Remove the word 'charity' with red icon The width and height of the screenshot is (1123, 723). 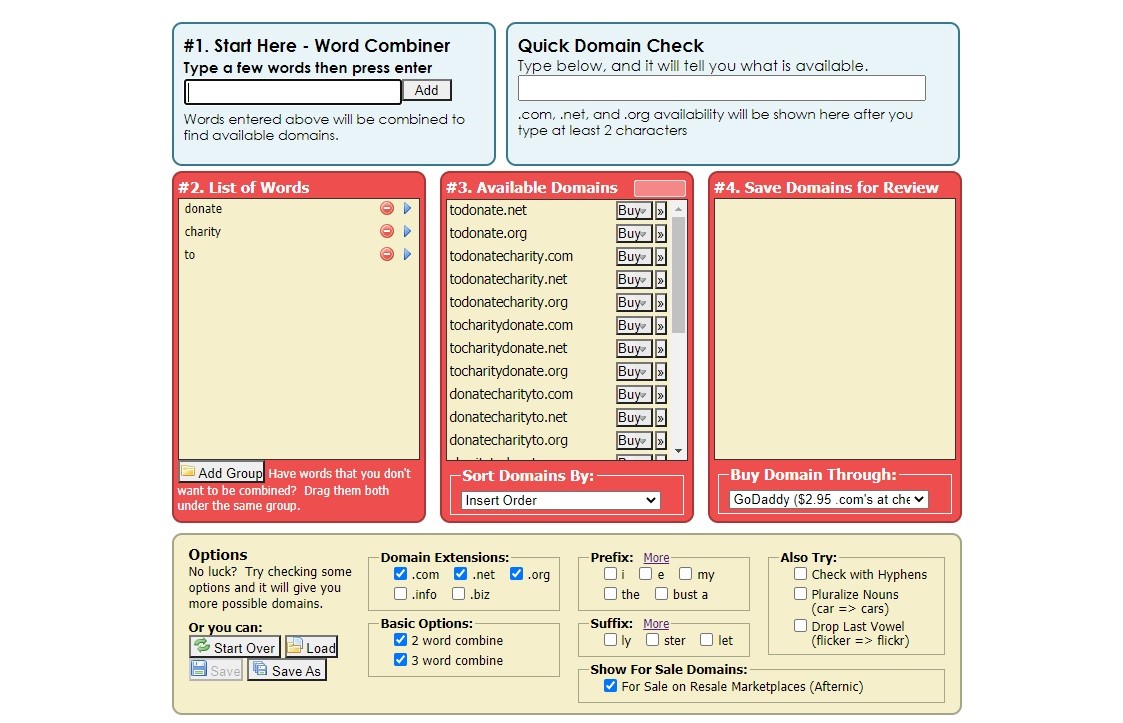(x=387, y=231)
